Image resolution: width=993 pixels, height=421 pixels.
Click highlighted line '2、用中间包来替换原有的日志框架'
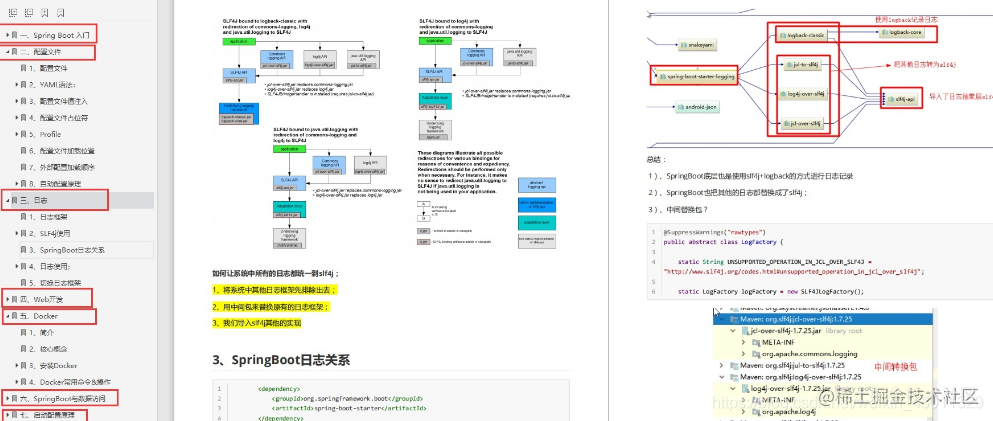tap(272, 306)
